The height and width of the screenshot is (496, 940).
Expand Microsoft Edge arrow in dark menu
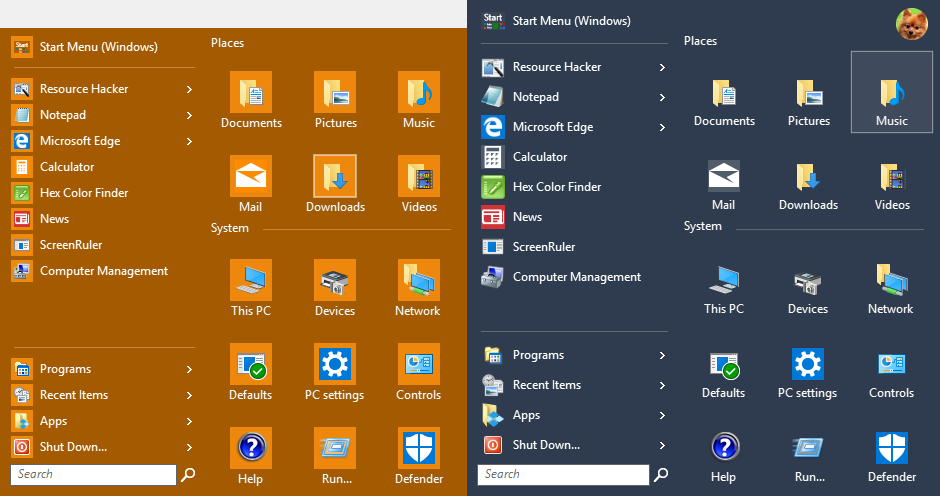pos(662,127)
